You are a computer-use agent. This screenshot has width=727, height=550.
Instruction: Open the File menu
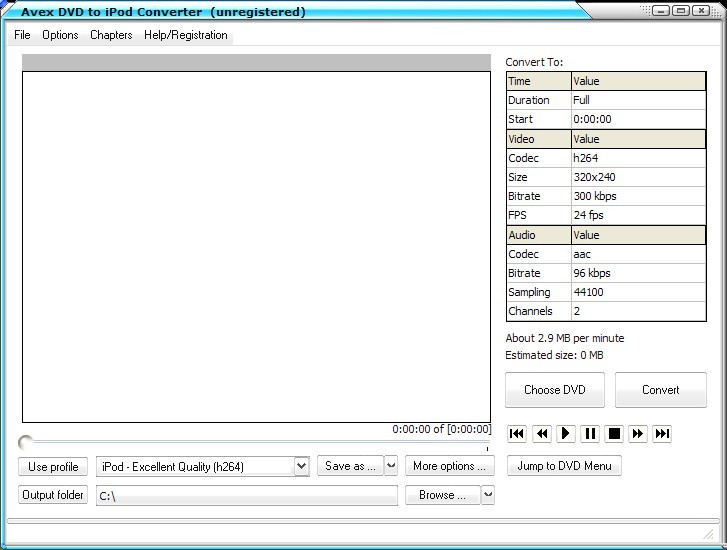coord(22,35)
